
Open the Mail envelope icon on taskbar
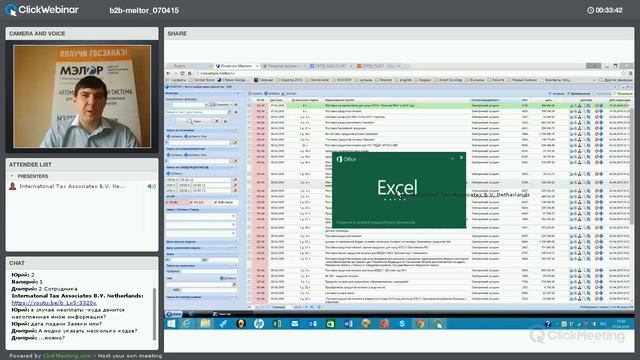(294, 324)
